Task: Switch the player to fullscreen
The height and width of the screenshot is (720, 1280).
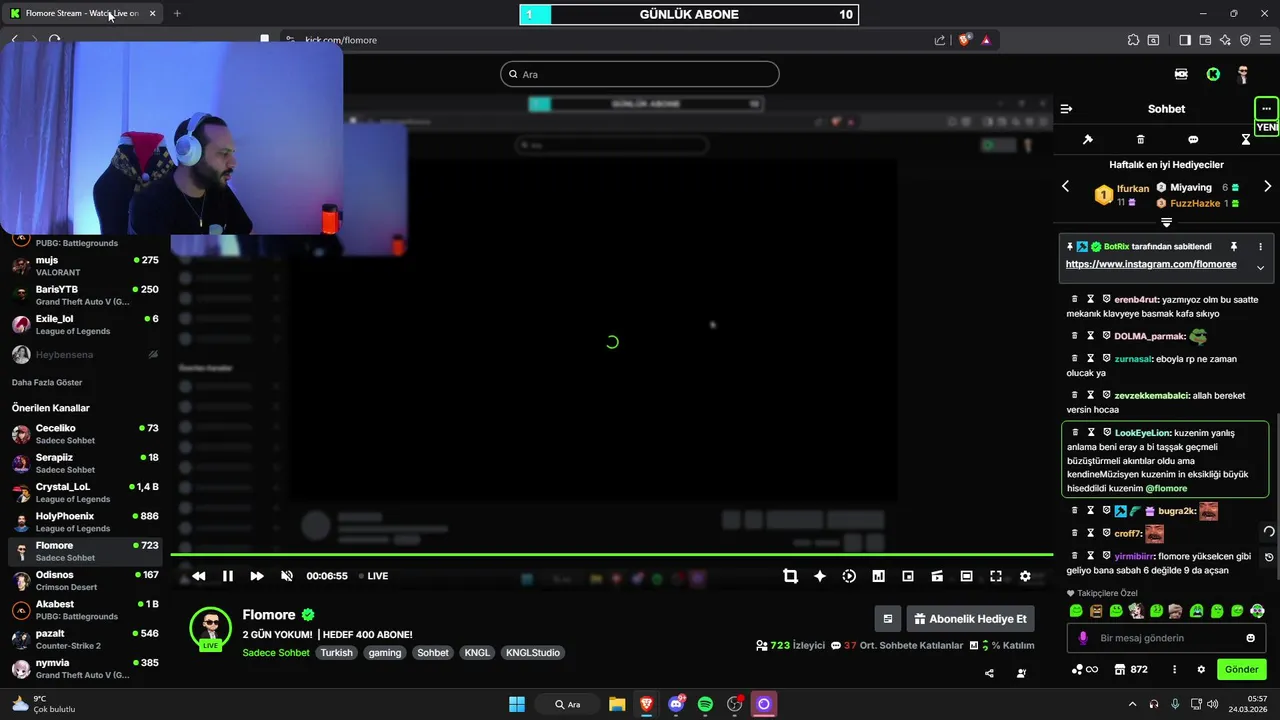Action: (x=996, y=576)
